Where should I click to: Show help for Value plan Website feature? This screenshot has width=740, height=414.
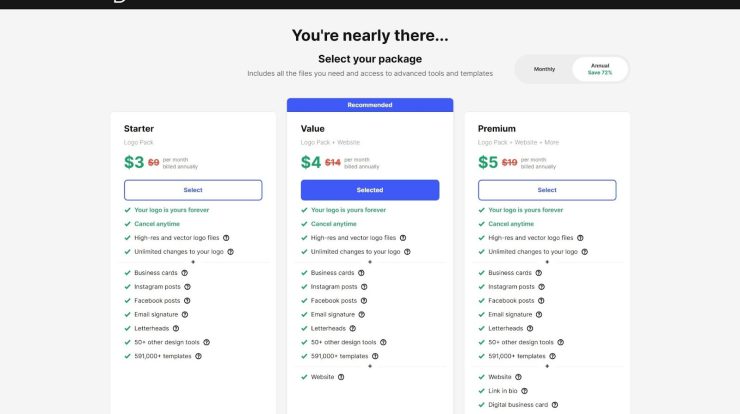coord(341,377)
